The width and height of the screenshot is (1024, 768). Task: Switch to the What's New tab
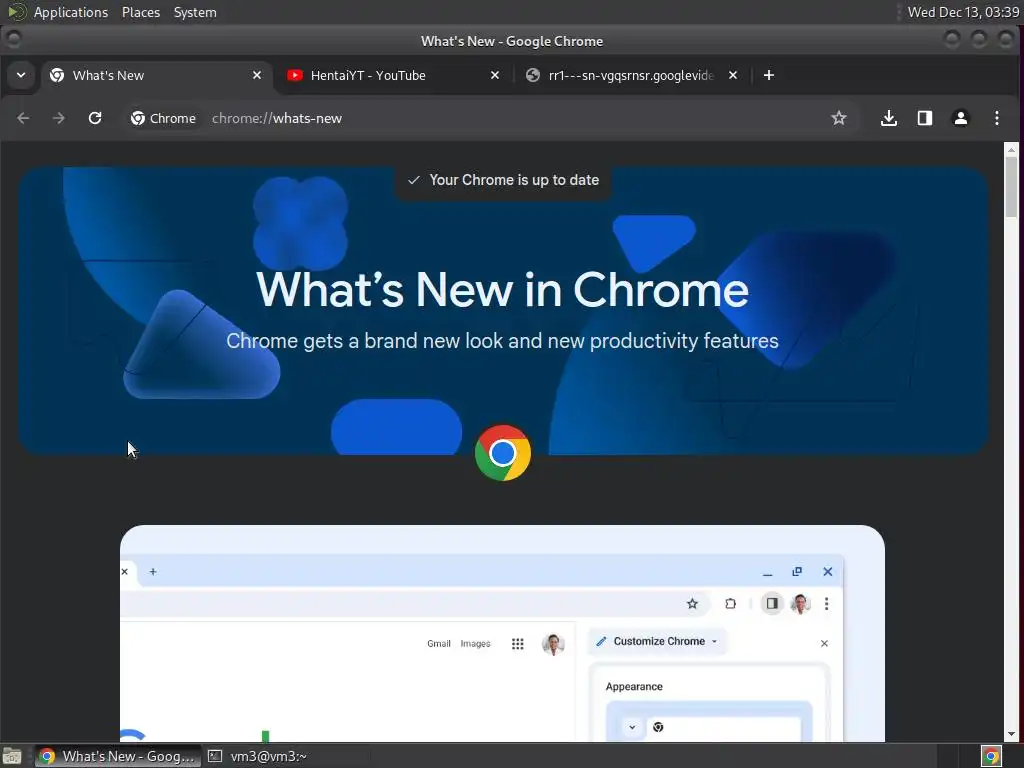click(155, 75)
